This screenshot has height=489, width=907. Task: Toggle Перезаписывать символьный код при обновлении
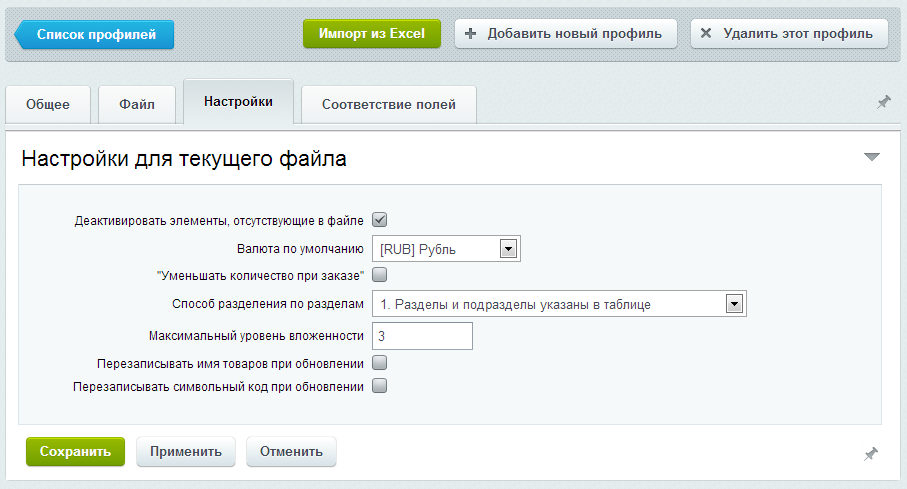pyautogui.click(x=379, y=386)
